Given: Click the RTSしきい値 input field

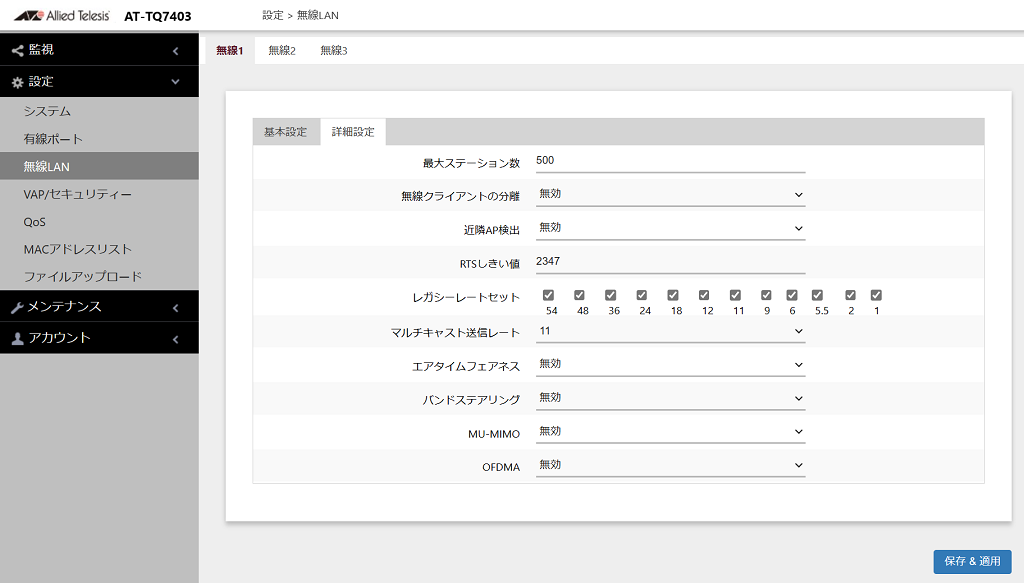Looking at the screenshot, I should (x=670, y=262).
